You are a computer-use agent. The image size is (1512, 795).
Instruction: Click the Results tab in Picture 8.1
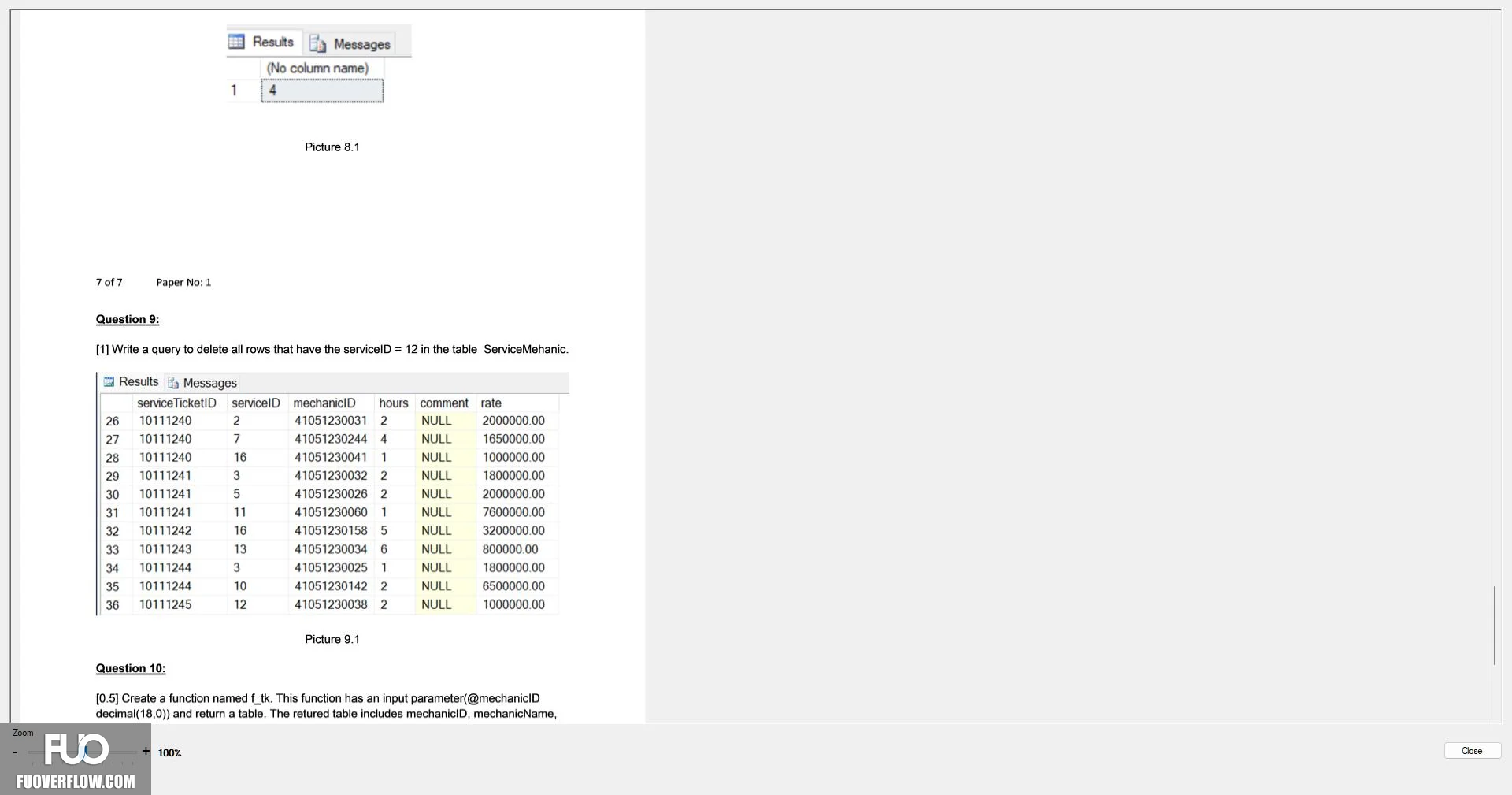262,42
